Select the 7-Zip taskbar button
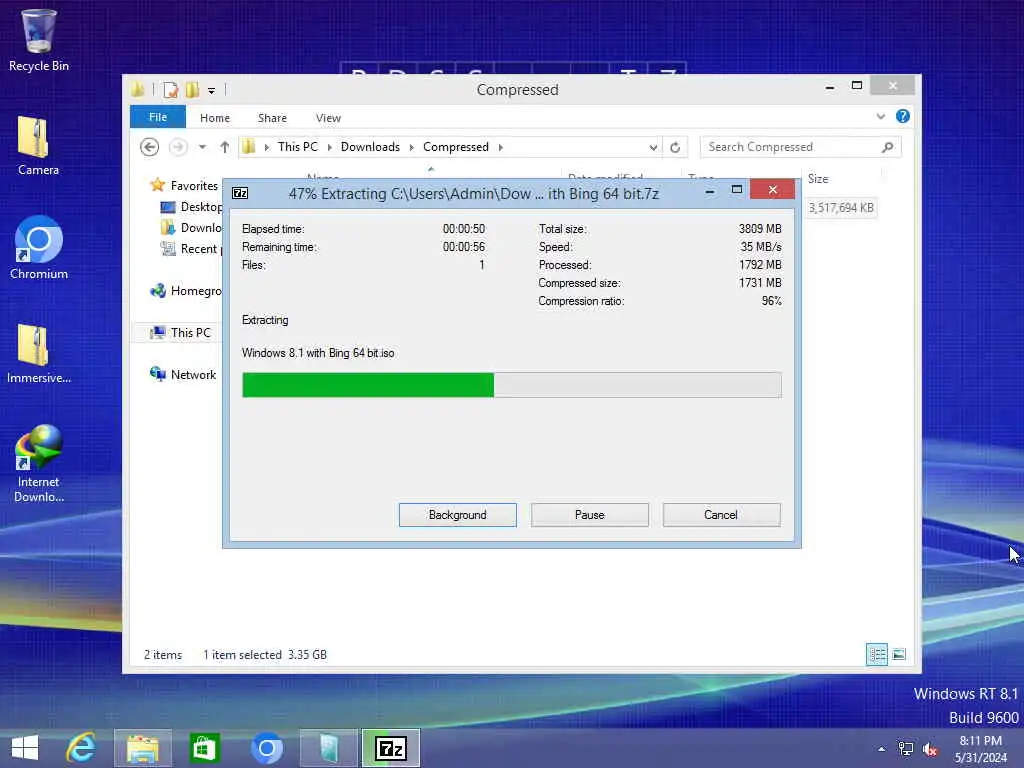Screen dimensions: 1024x768 (391, 748)
